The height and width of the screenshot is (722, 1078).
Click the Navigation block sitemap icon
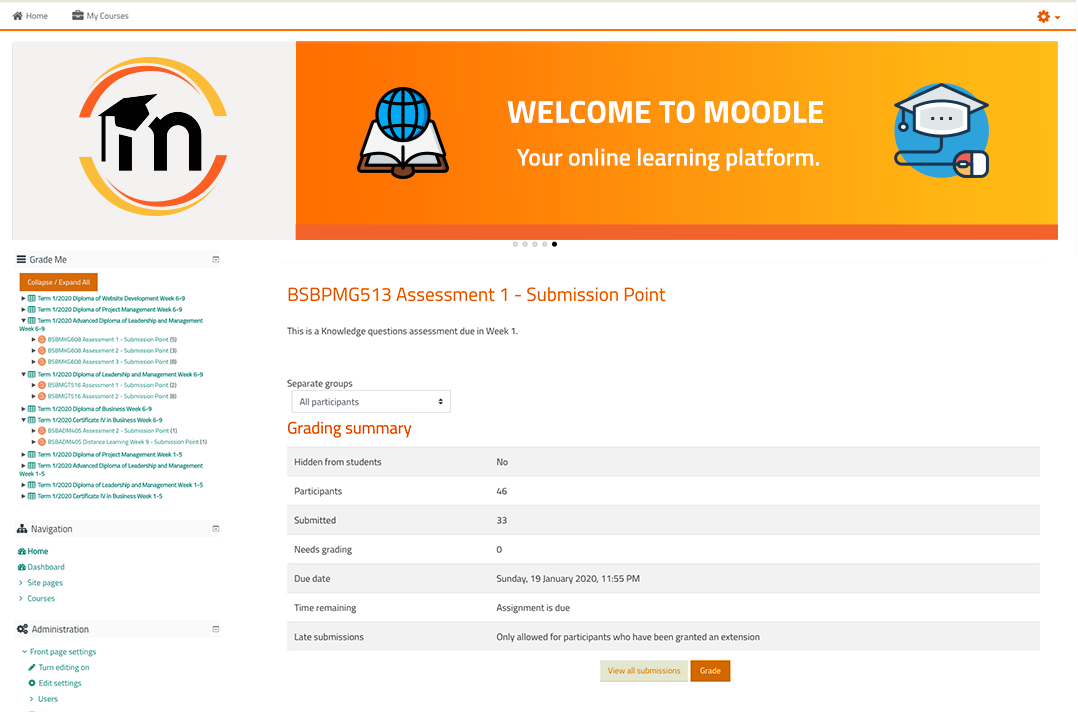(x=22, y=529)
